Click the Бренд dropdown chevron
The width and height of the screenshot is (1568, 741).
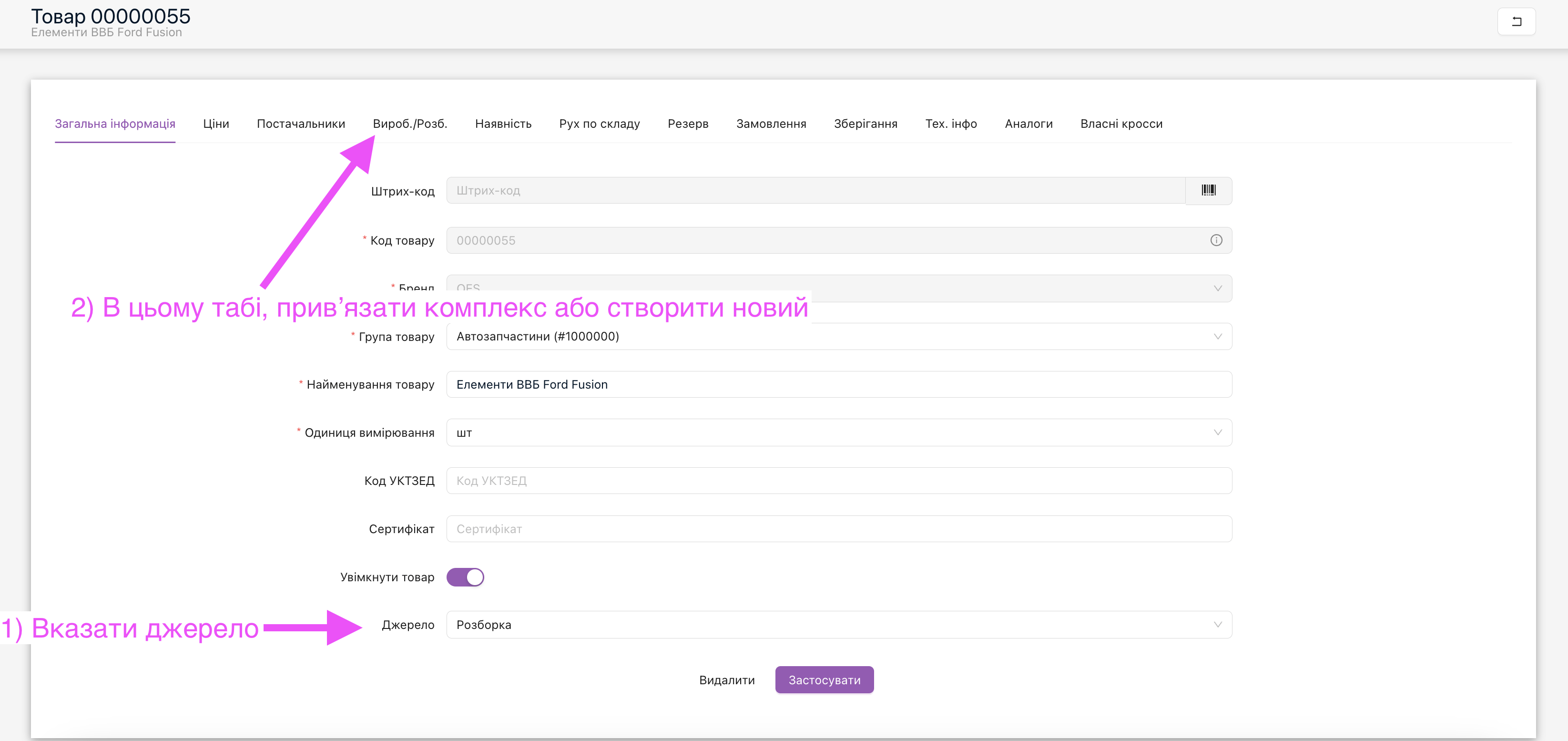click(x=1217, y=288)
